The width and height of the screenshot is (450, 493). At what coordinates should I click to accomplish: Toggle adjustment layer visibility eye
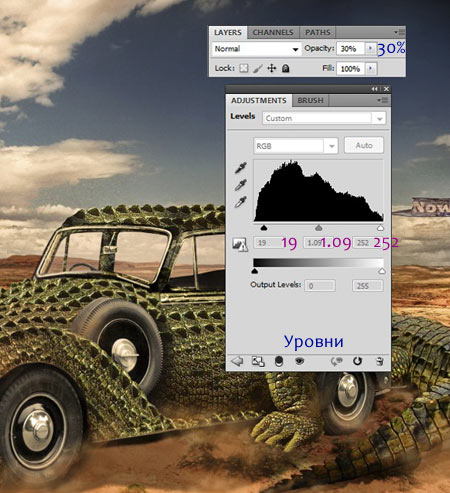[x=300, y=361]
